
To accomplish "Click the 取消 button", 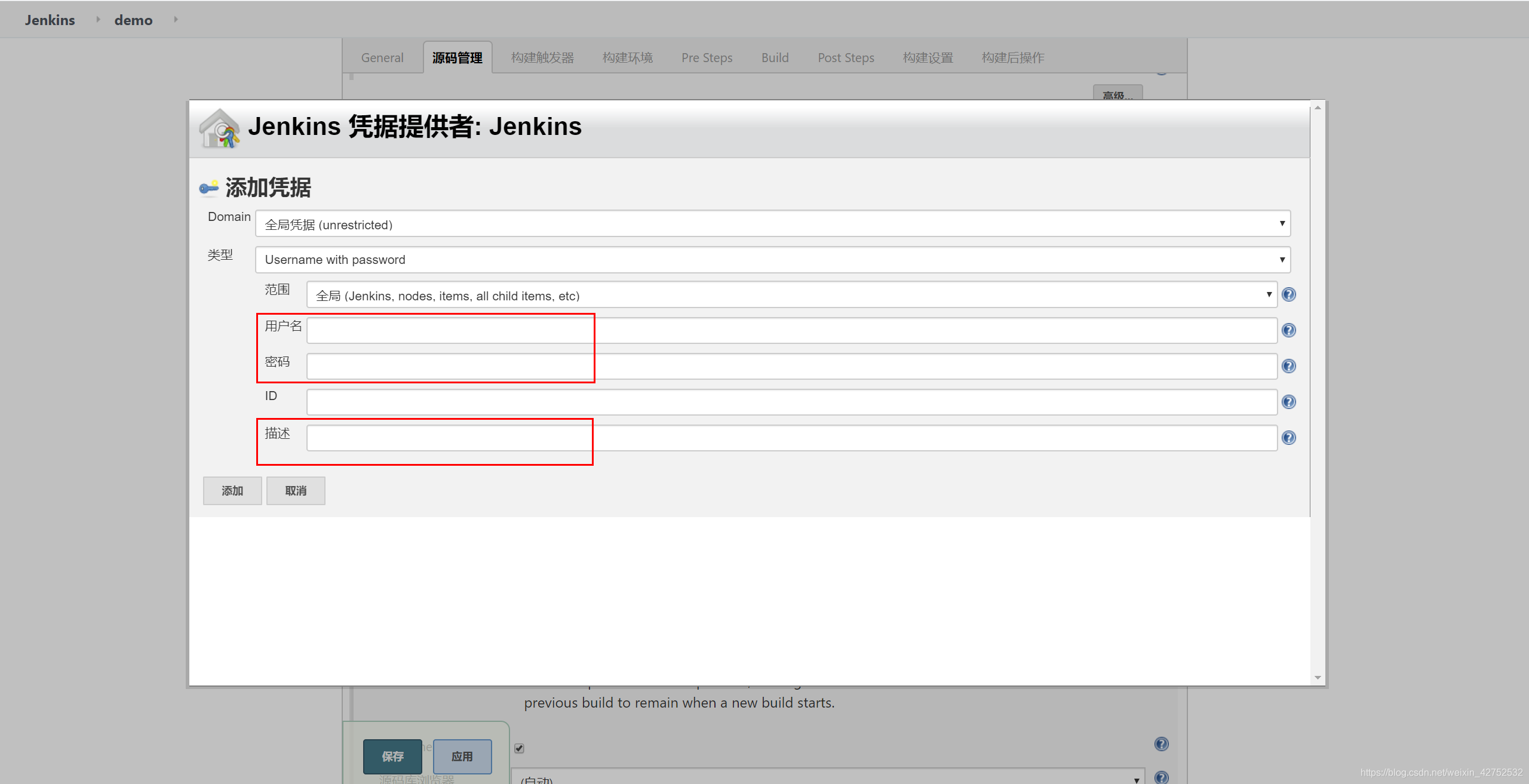I will pos(296,491).
